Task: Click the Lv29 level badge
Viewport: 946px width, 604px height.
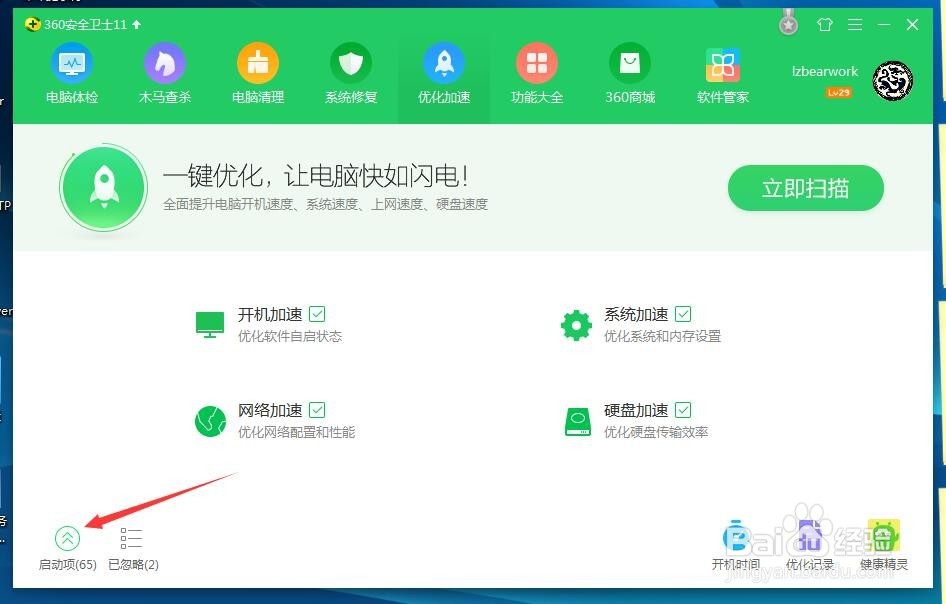Action: click(x=839, y=92)
